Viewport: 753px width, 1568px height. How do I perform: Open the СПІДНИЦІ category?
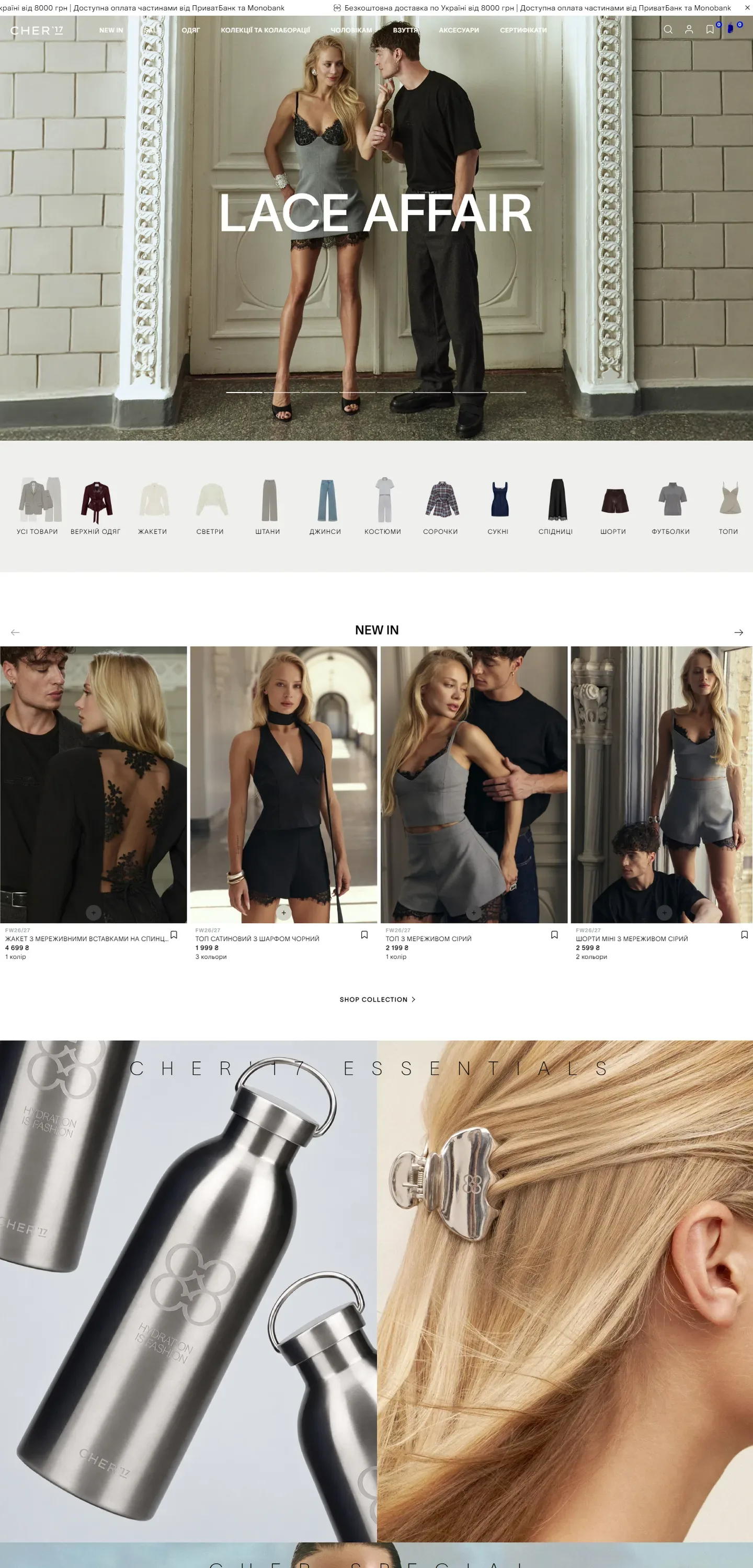point(556,506)
